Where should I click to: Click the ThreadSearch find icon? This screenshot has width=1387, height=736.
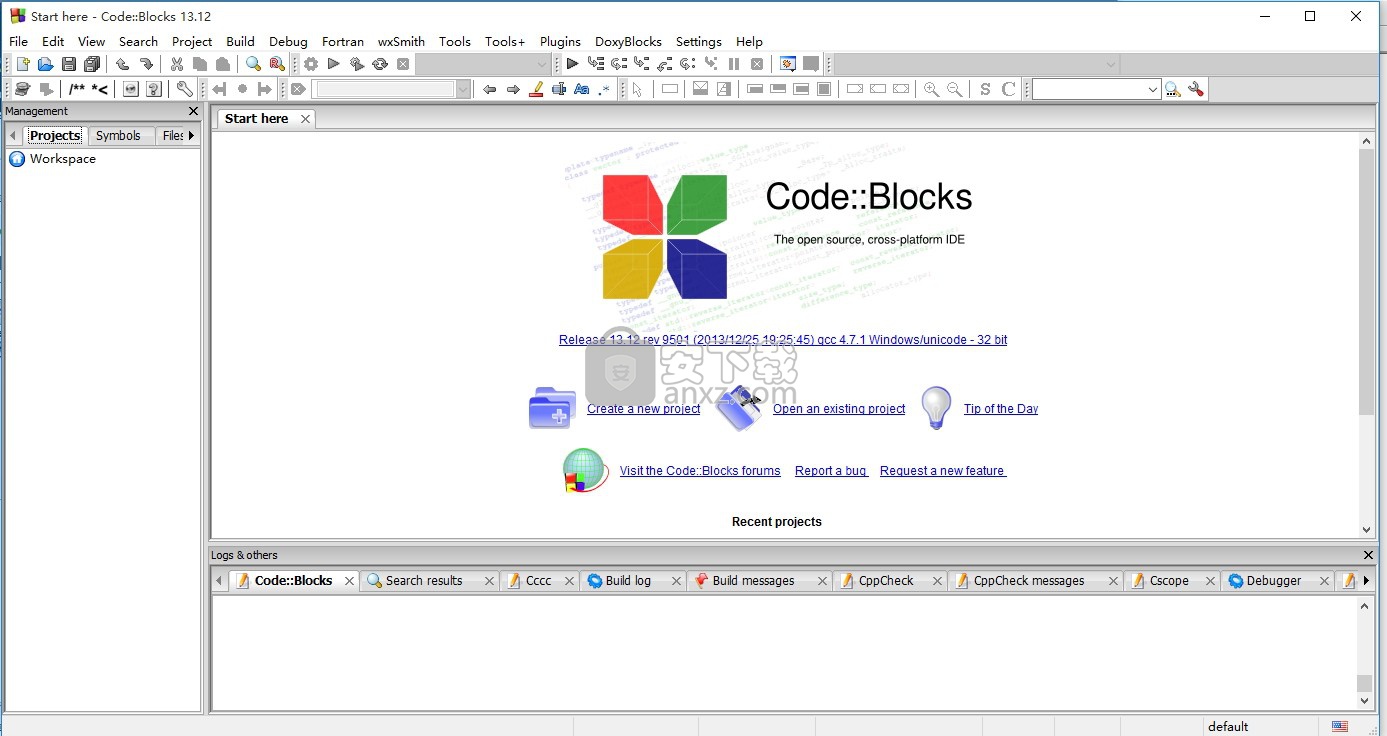coord(1172,89)
